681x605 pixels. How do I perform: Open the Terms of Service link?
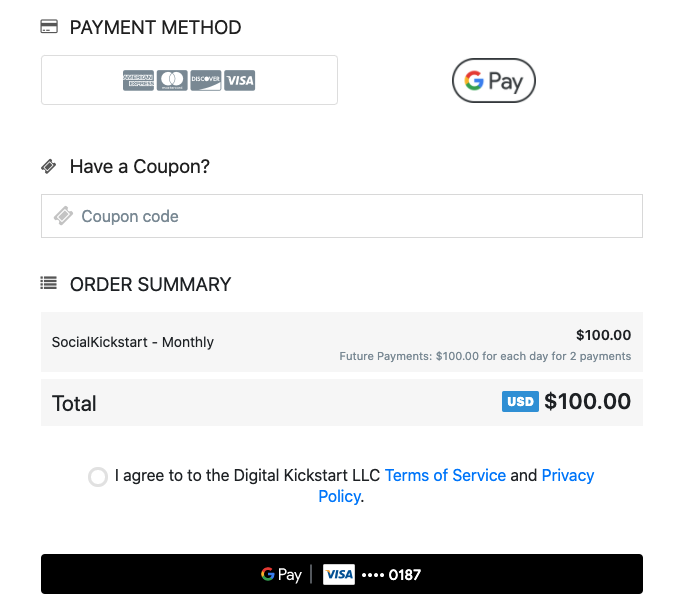tap(445, 475)
